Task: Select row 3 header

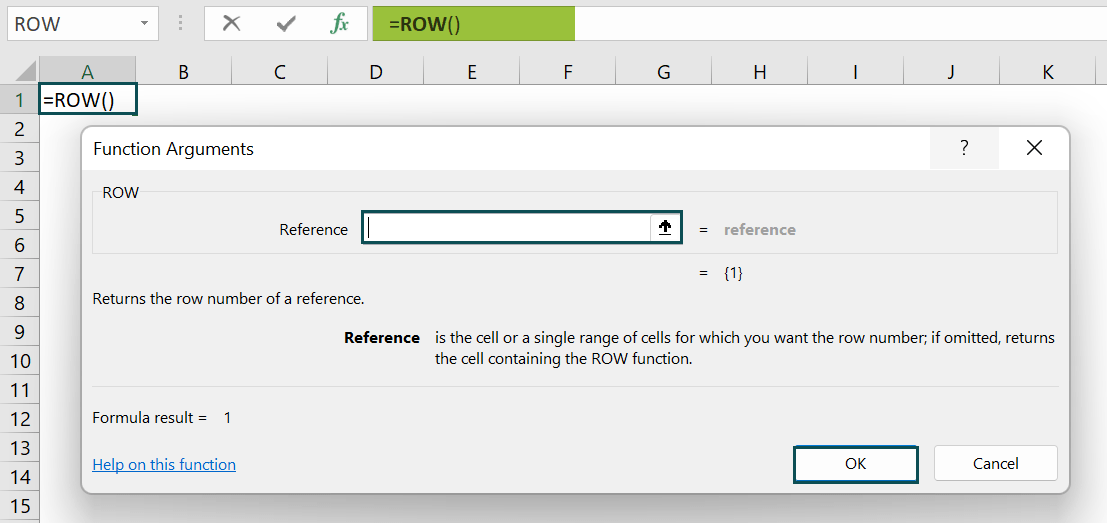Action: [20, 157]
